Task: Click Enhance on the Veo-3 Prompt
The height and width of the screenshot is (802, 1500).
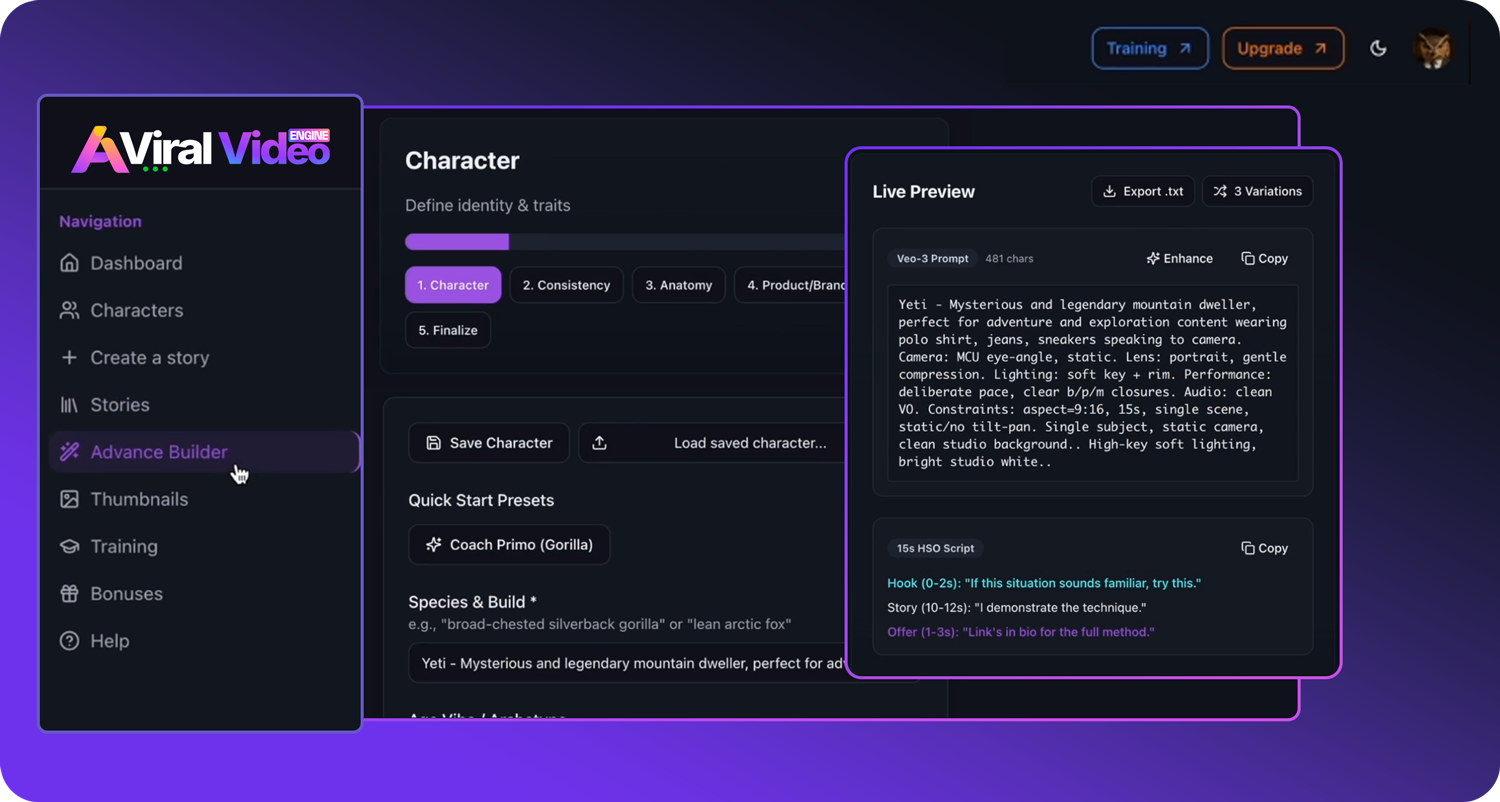Action: 1179,258
